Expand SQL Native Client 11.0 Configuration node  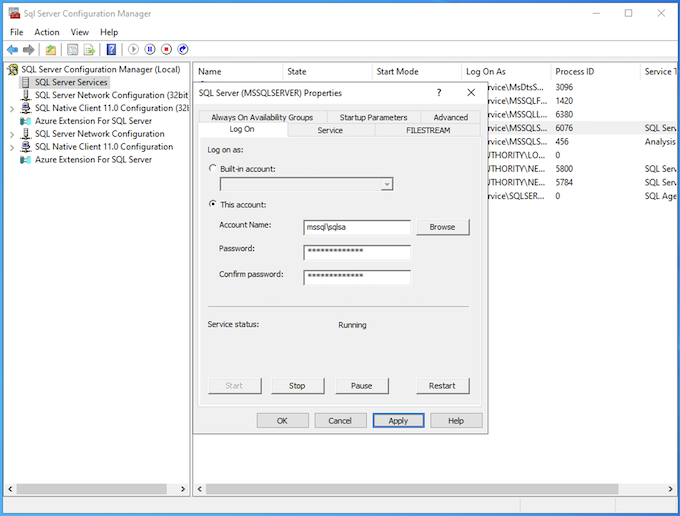point(12,147)
